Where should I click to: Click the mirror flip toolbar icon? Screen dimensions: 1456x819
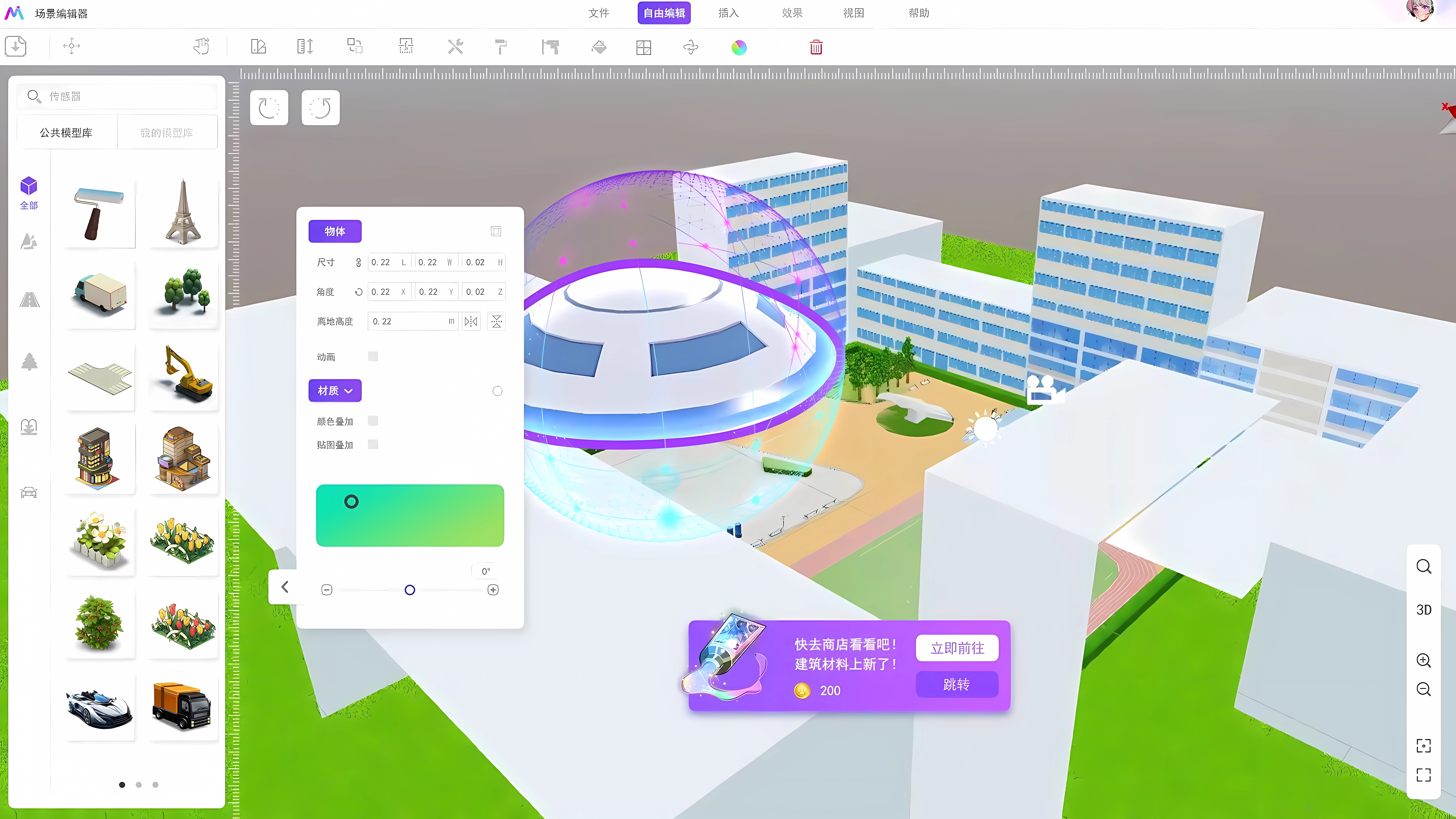pos(258,46)
